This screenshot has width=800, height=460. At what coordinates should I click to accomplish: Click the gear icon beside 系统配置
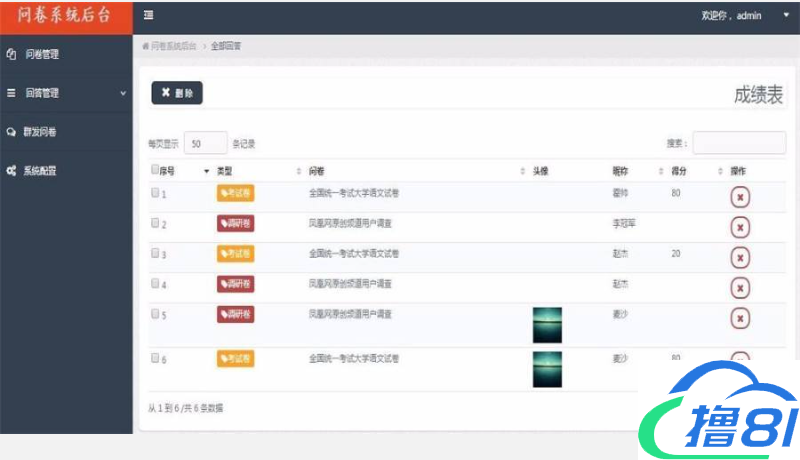11,171
